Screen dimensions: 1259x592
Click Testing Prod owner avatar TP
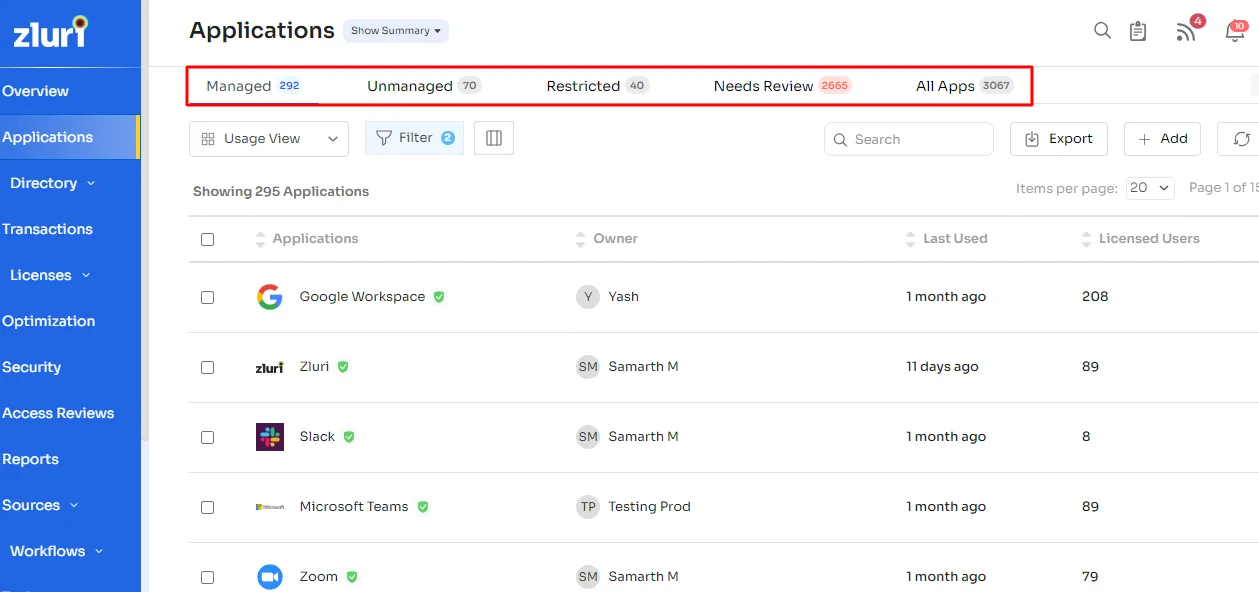tap(588, 507)
